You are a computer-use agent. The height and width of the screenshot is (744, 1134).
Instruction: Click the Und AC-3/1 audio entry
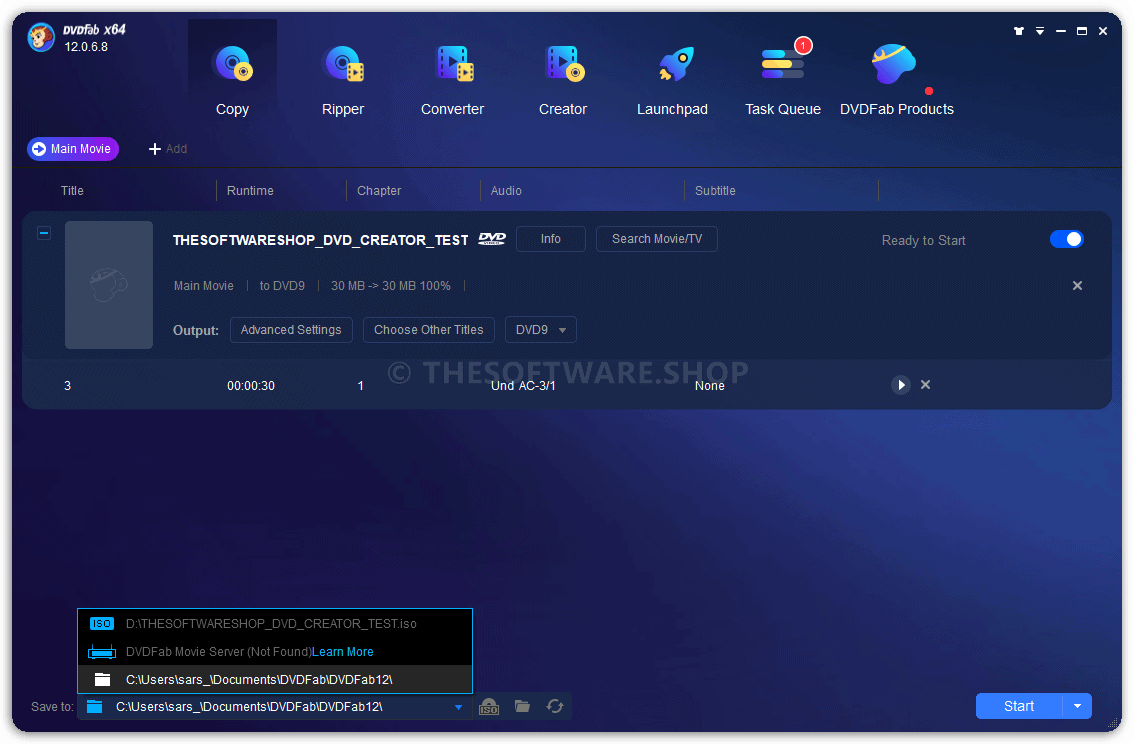[x=523, y=386]
